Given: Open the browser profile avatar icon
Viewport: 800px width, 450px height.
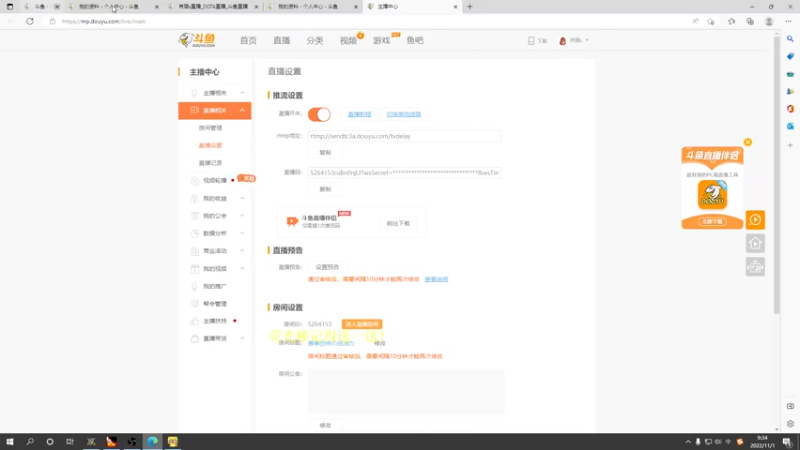Looking at the screenshot, I should [769, 21].
